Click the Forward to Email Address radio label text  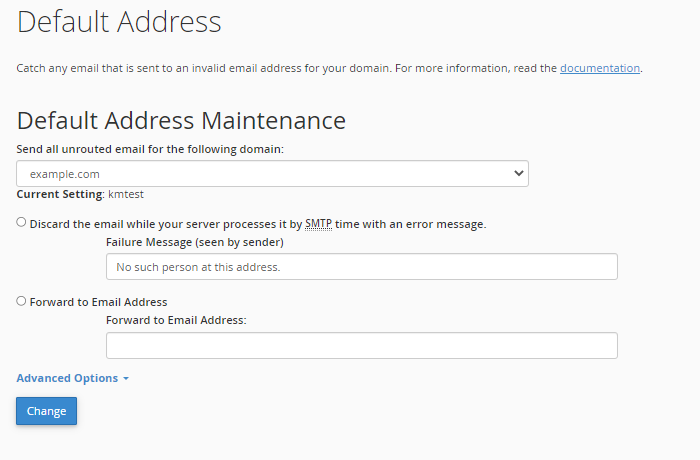pos(98,302)
